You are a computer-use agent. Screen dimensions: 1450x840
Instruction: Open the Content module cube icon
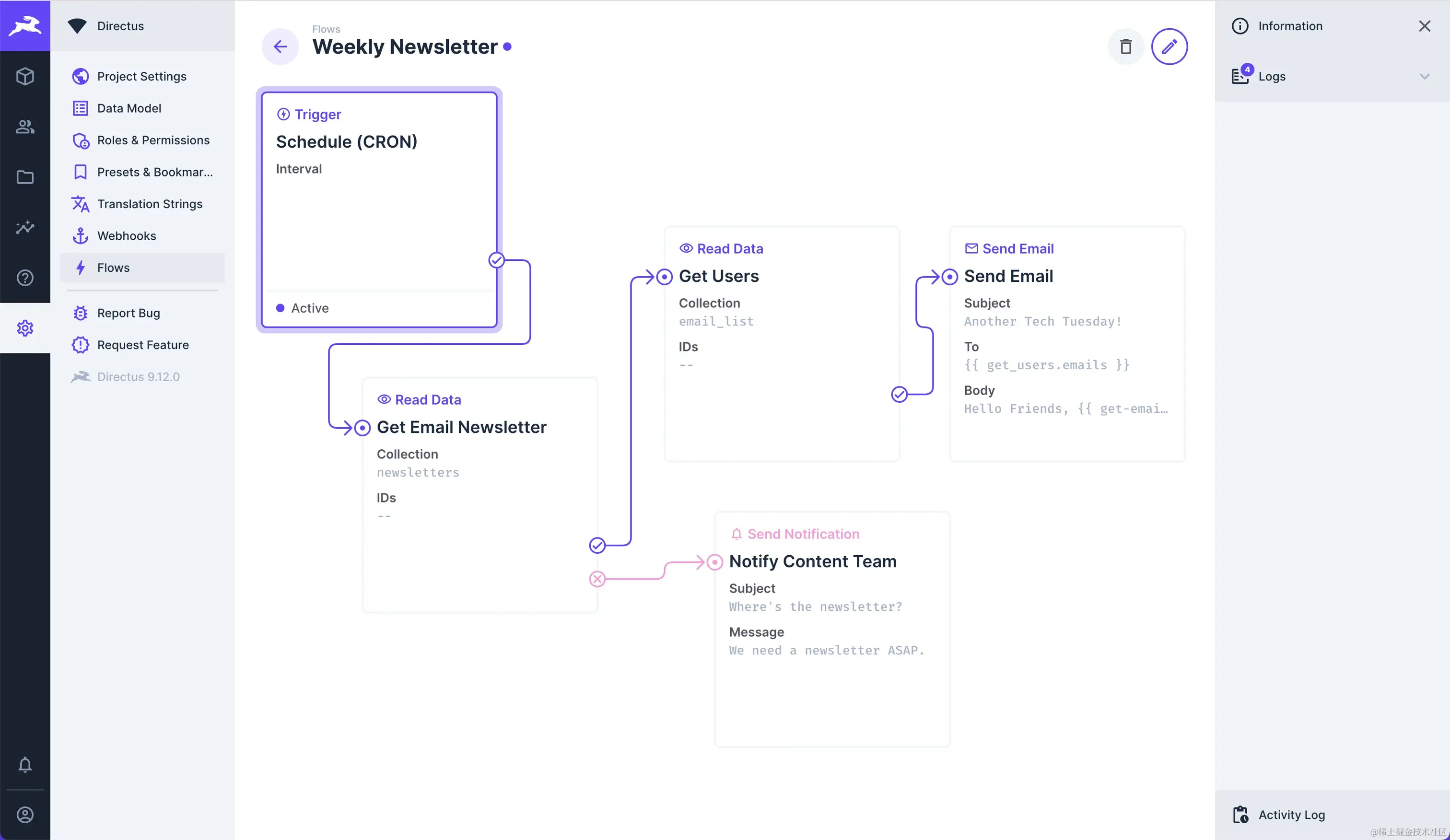[25, 76]
